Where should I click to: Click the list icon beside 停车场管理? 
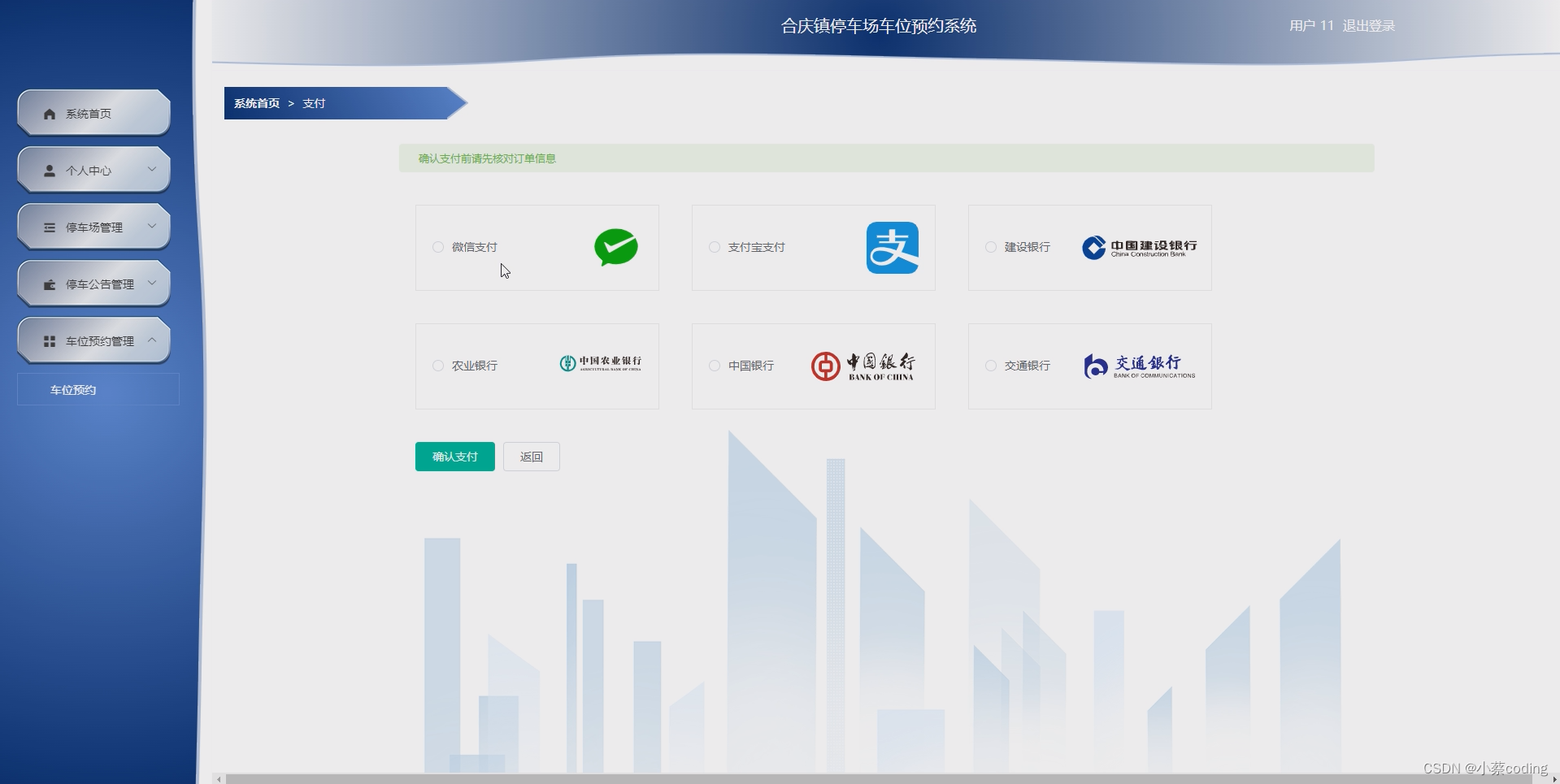(50, 227)
